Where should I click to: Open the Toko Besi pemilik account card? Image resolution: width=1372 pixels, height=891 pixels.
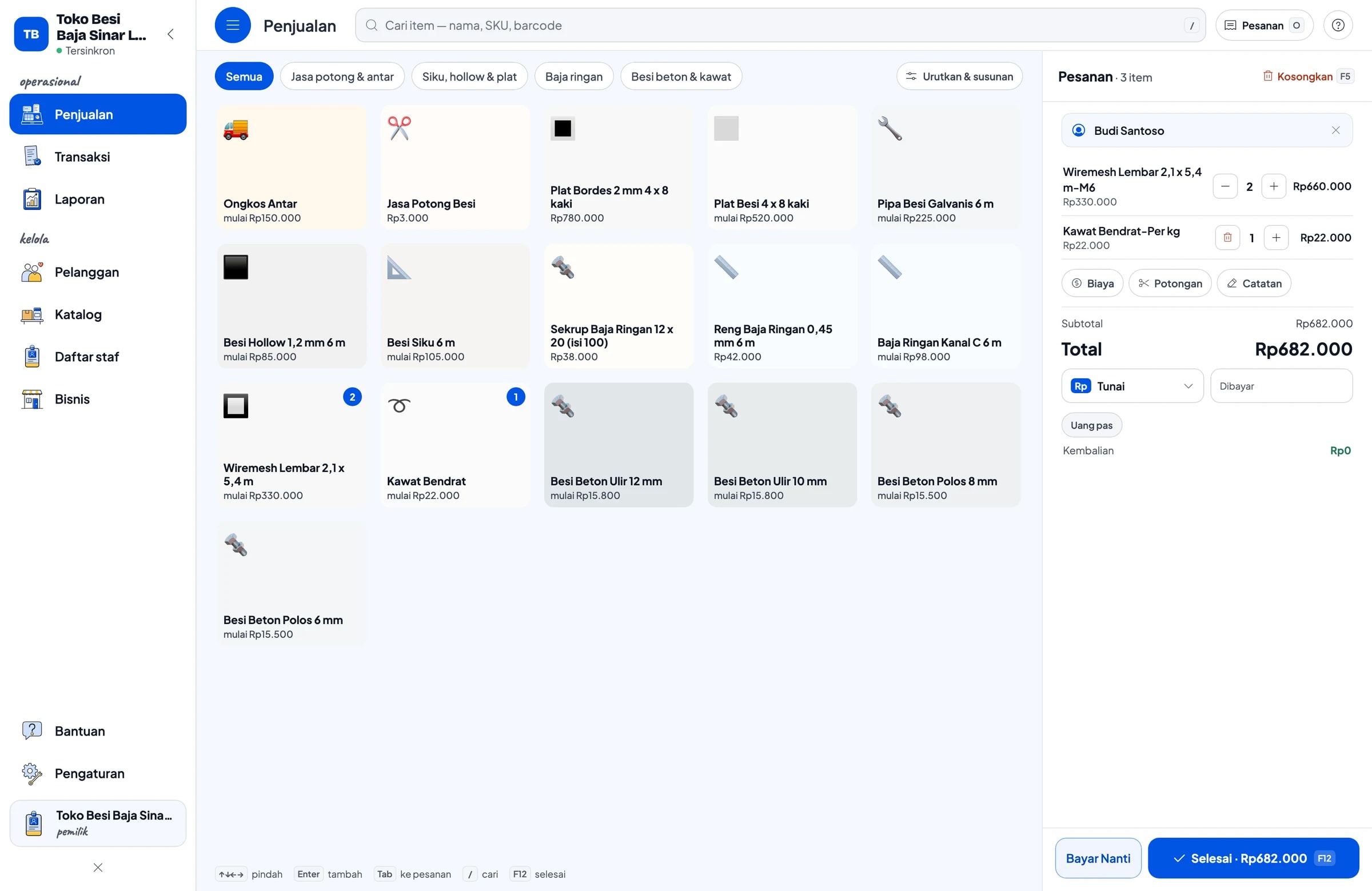(x=98, y=822)
